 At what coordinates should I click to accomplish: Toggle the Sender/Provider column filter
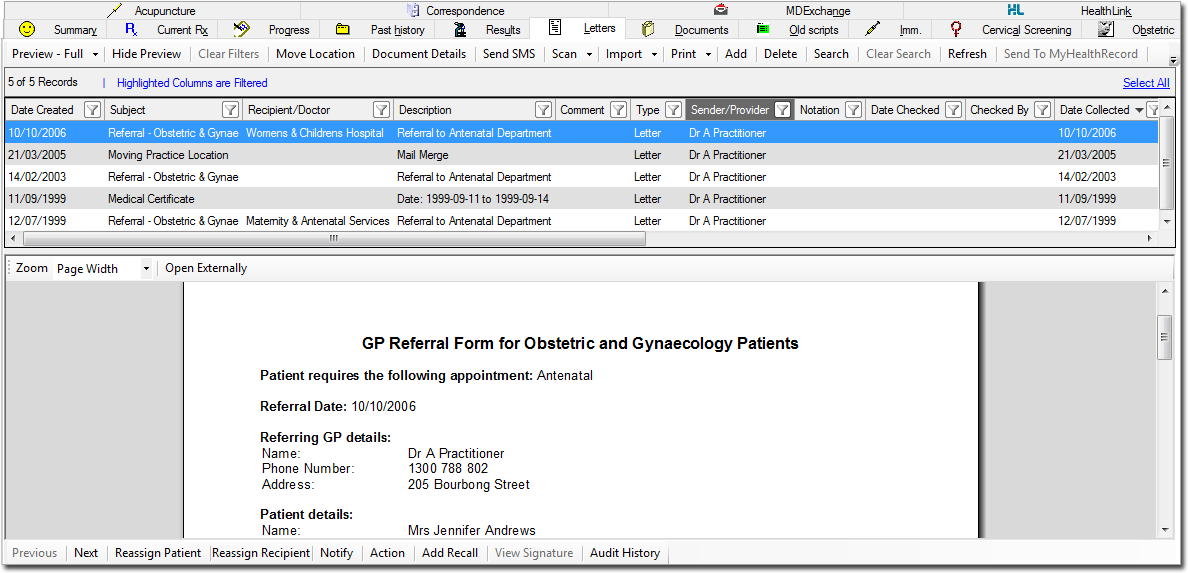783,110
